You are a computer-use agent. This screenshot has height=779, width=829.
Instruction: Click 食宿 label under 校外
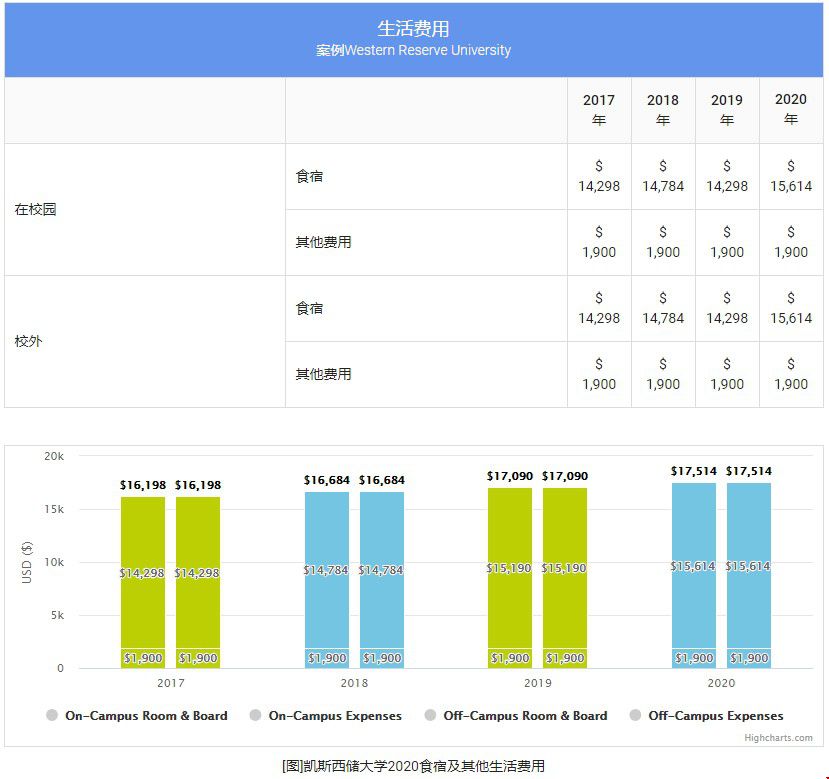point(309,308)
